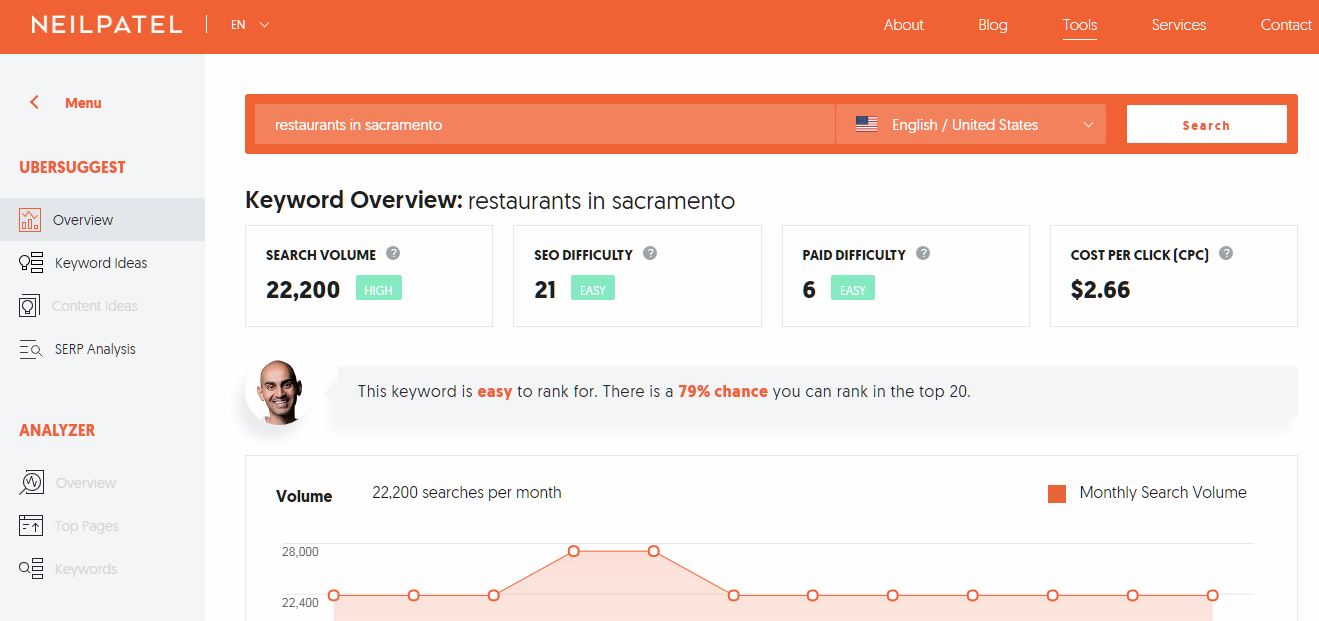Open the English / United States dropdown
This screenshot has height=621, width=1319.
971,125
